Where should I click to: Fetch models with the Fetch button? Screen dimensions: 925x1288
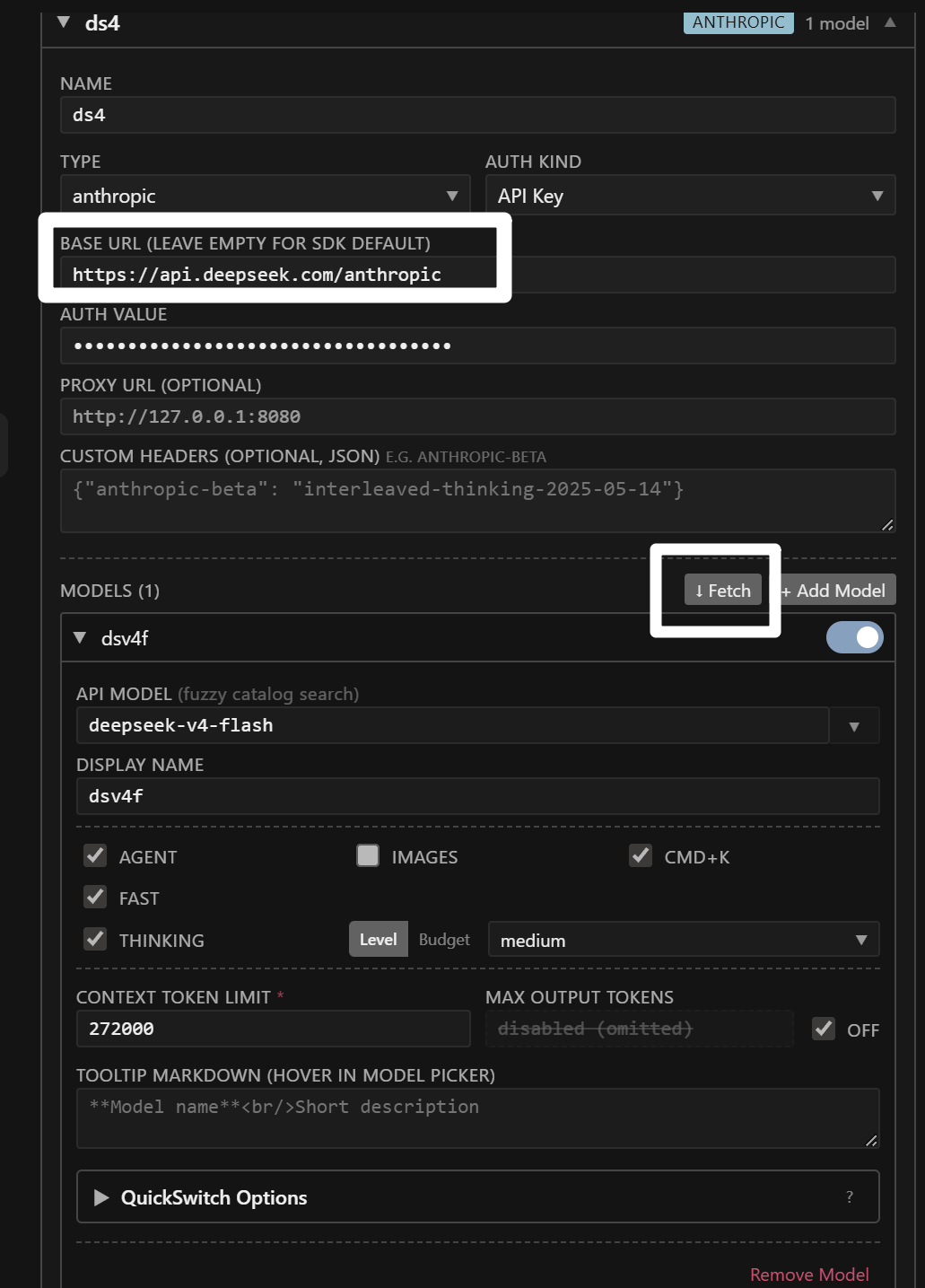tap(723, 590)
